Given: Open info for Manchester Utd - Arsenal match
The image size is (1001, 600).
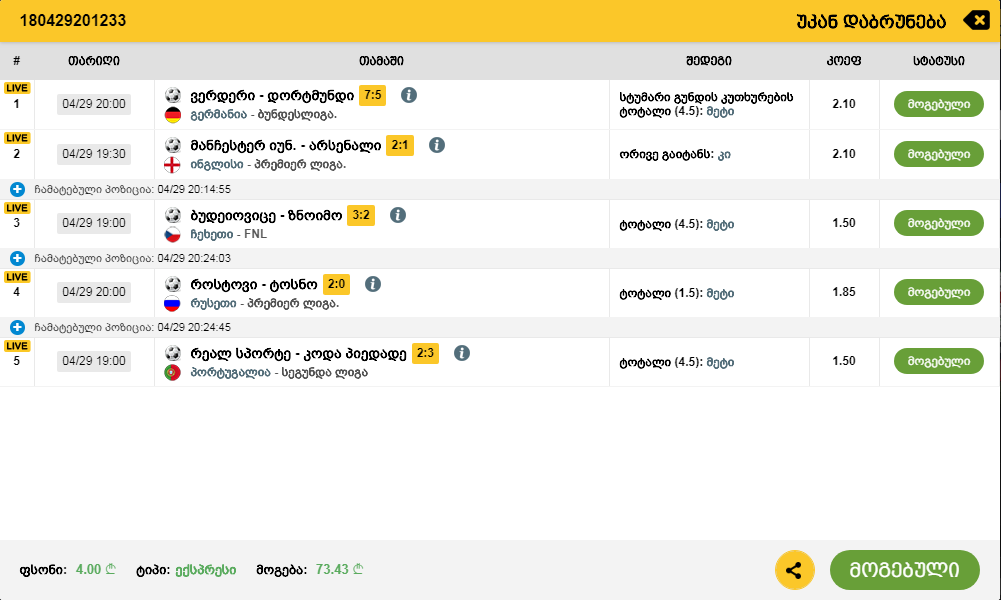Looking at the screenshot, I should coord(437,145).
